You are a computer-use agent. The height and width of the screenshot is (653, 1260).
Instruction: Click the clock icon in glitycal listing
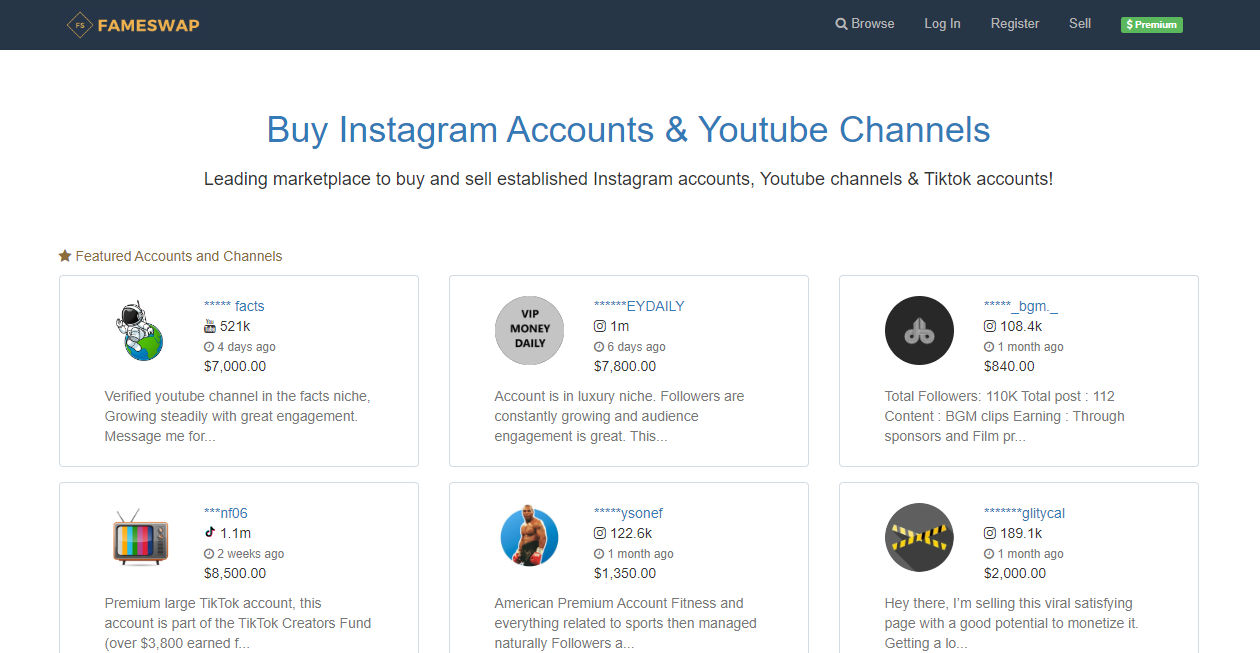[989, 554]
